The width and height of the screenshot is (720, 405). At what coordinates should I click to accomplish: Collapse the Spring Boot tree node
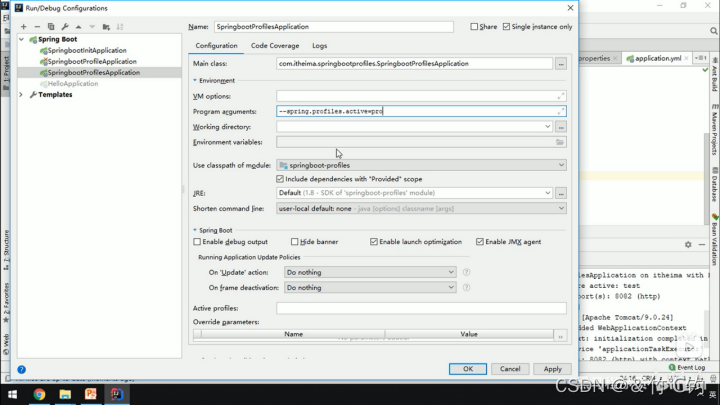coord(21,39)
